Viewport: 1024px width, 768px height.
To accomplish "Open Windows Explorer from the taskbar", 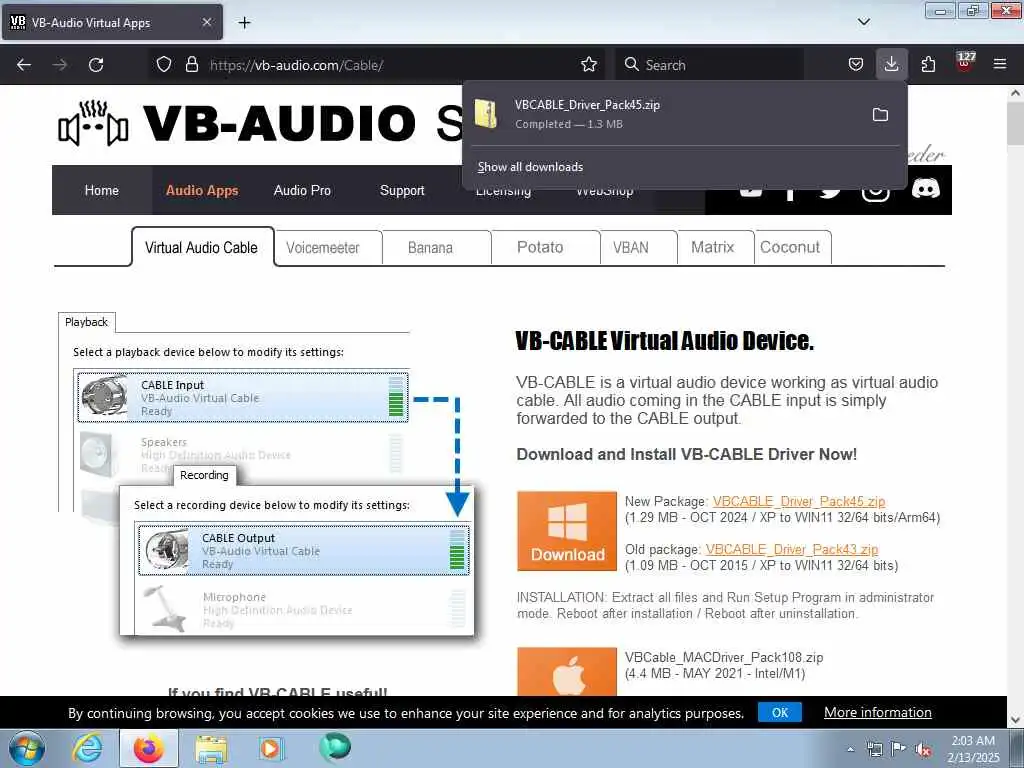I will pos(211,749).
